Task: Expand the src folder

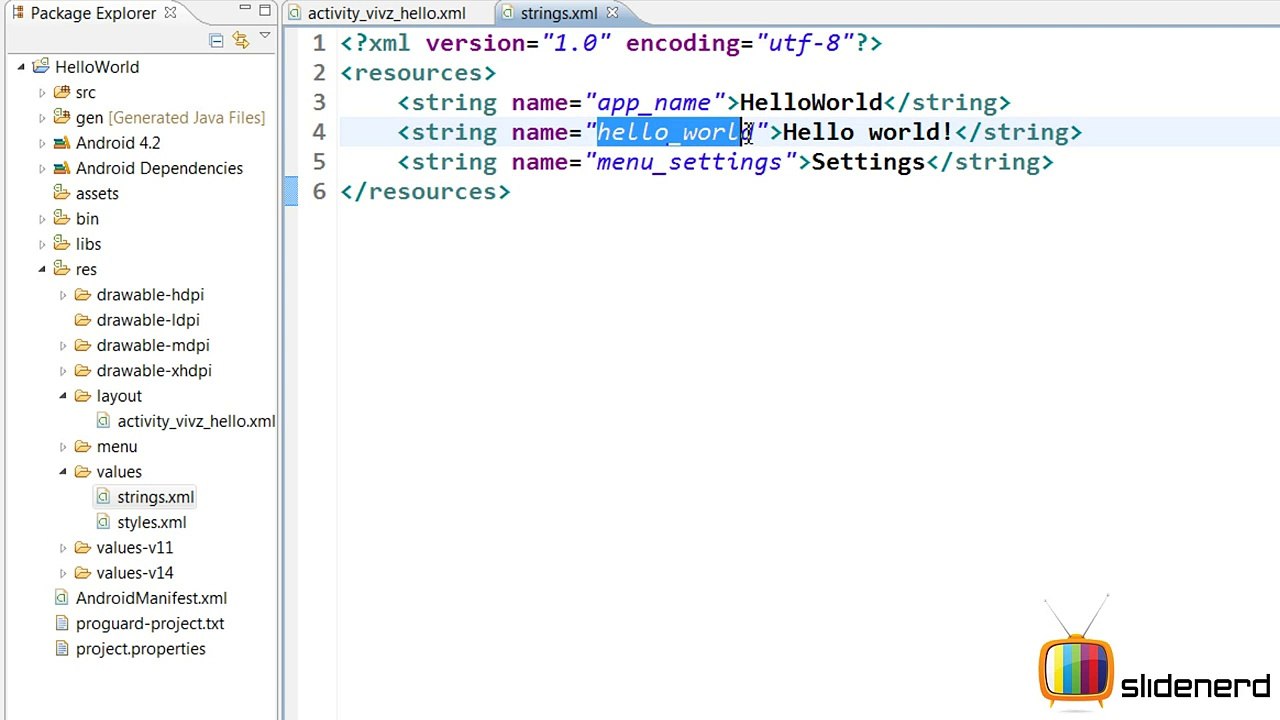Action: click(42, 93)
